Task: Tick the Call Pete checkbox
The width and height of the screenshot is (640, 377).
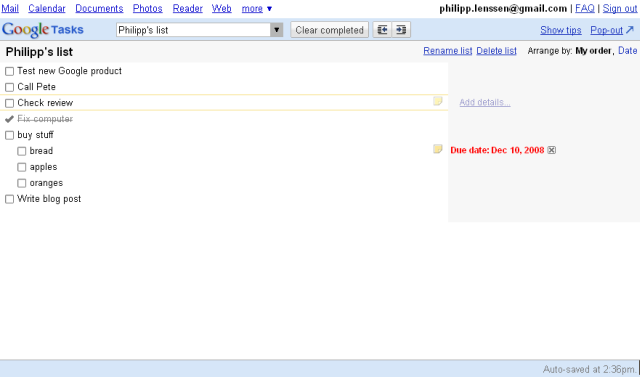Action: tap(9, 87)
